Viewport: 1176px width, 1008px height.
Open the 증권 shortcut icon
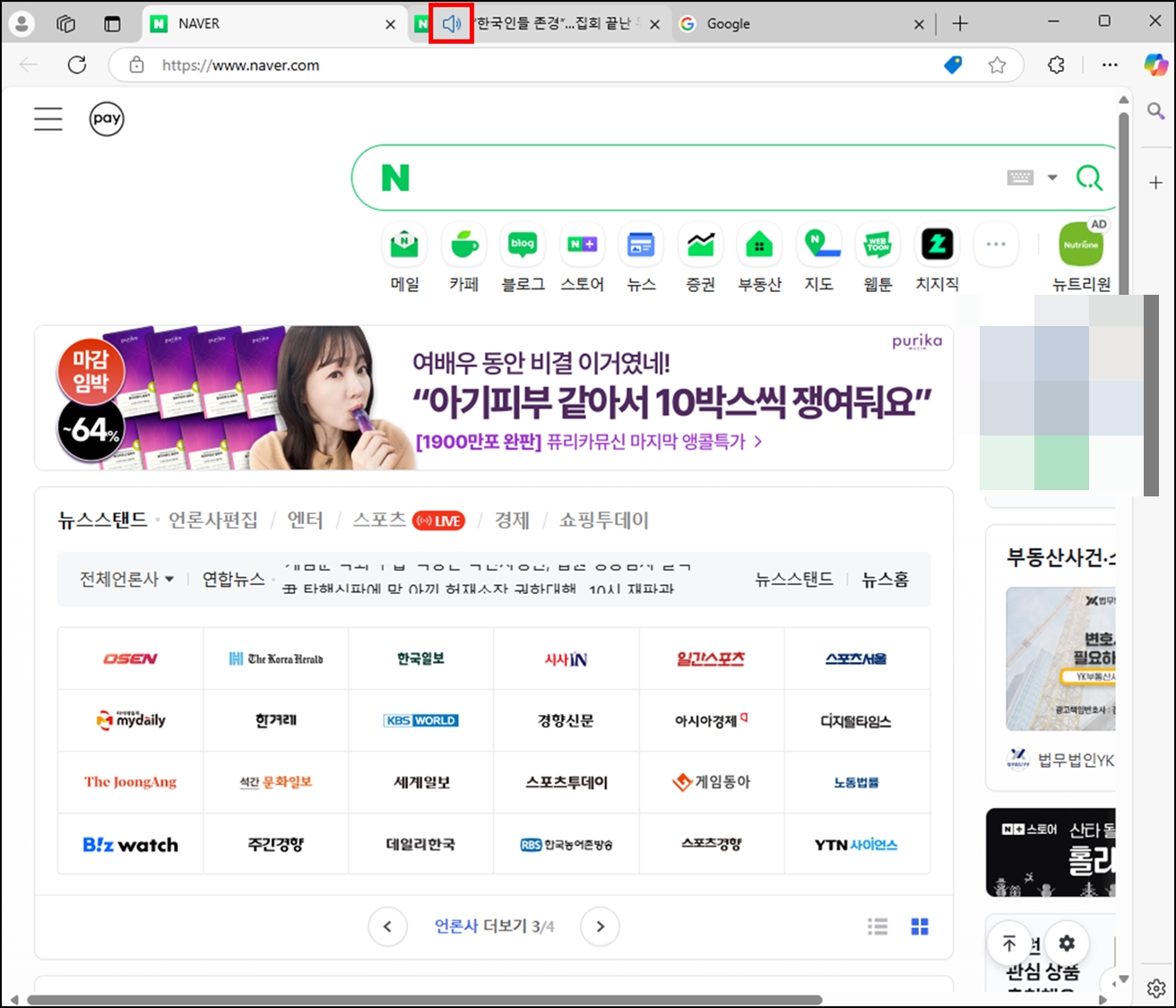click(701, 244)
